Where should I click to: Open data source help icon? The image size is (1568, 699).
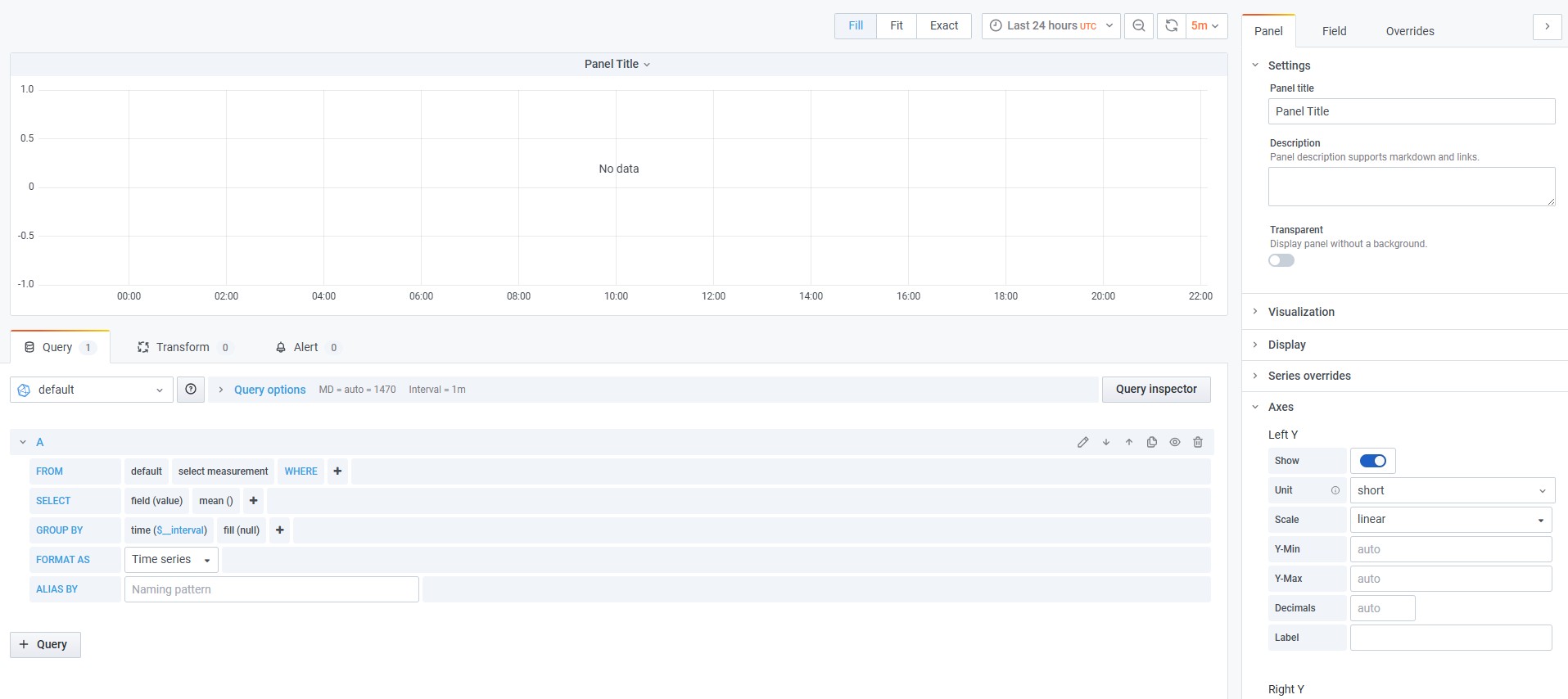(191, 390)
